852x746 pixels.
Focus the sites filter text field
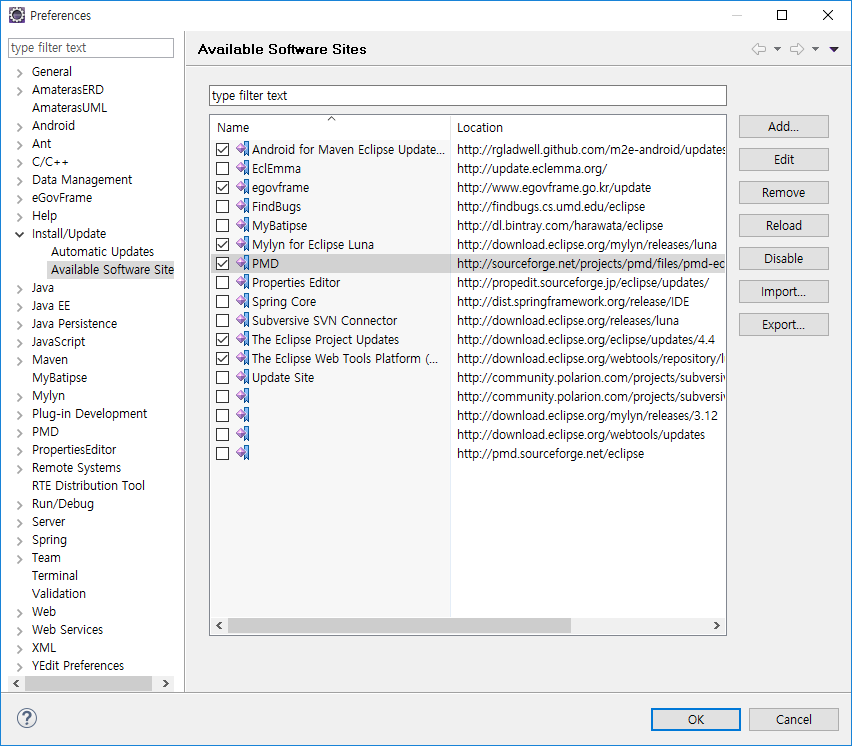tap(467, 96)
